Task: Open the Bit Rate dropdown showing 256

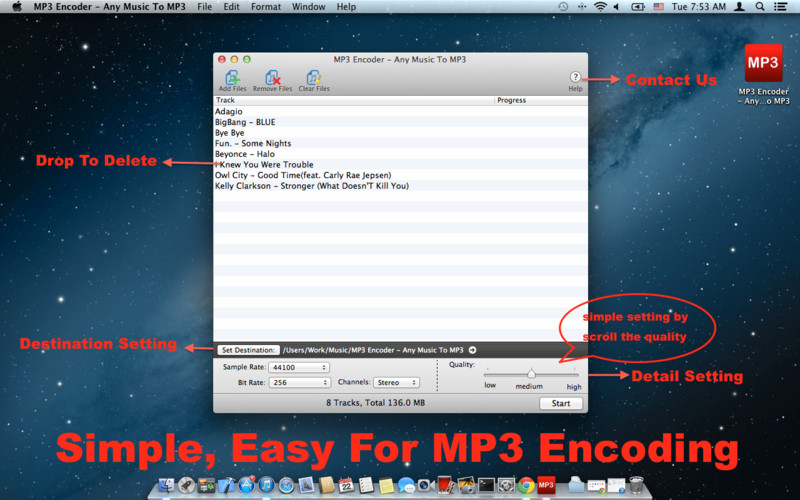Action: click(298, 382)
